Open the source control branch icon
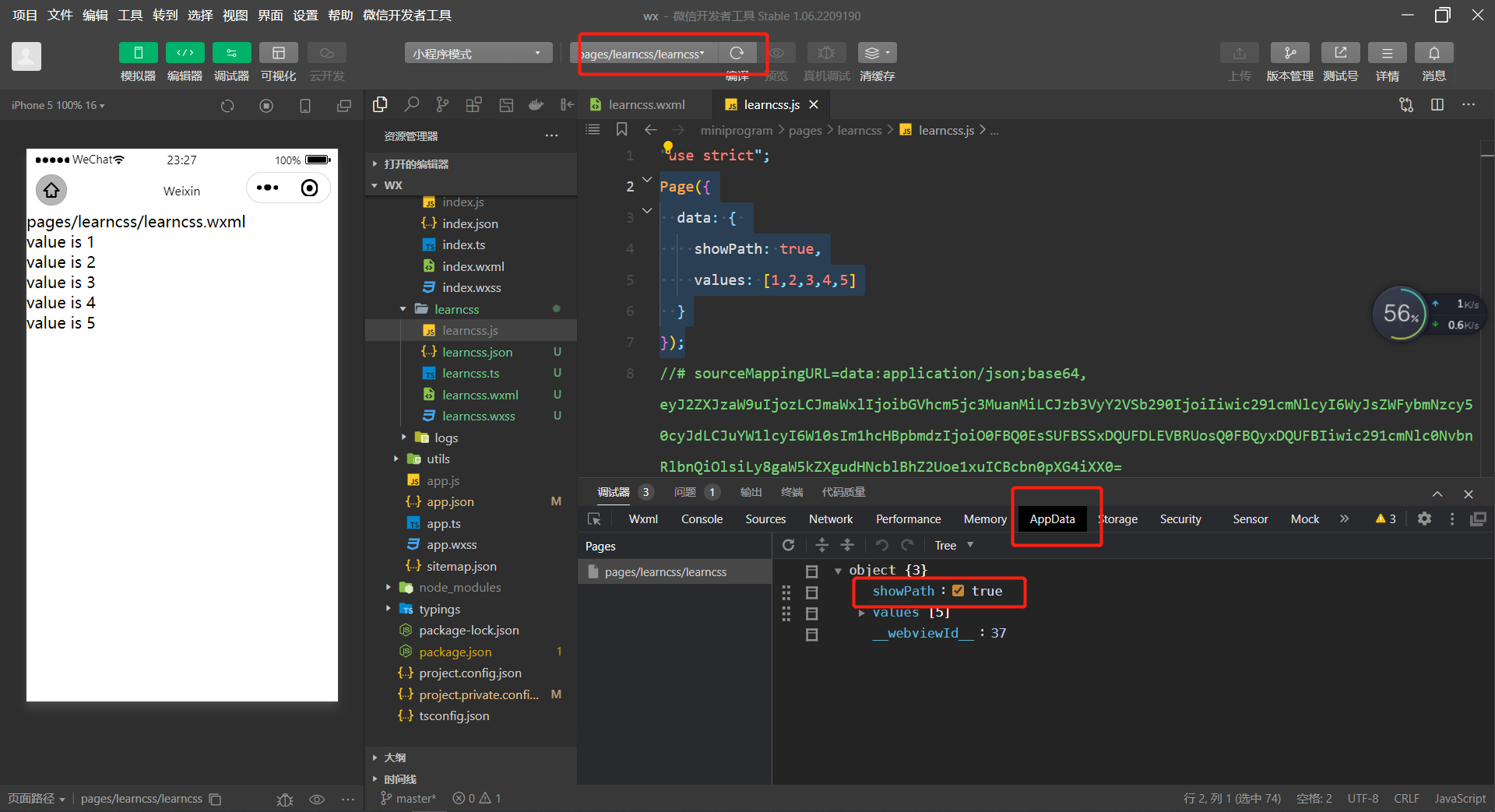Screen dimensions: 1495x812 click(x=442, y=105)
